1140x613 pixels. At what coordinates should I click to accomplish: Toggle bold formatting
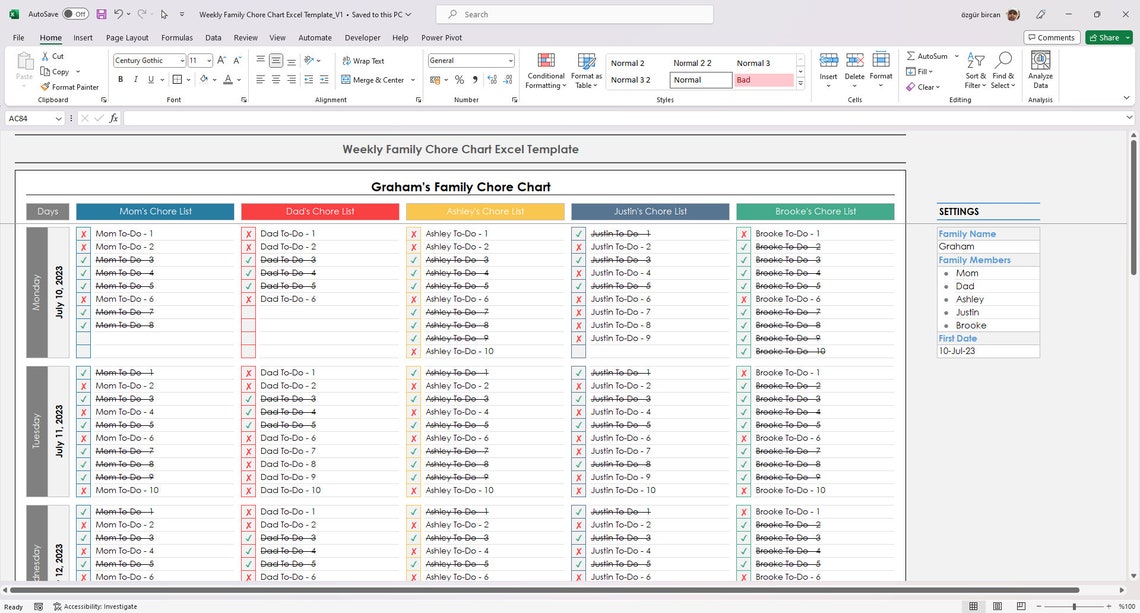[120, 79]
